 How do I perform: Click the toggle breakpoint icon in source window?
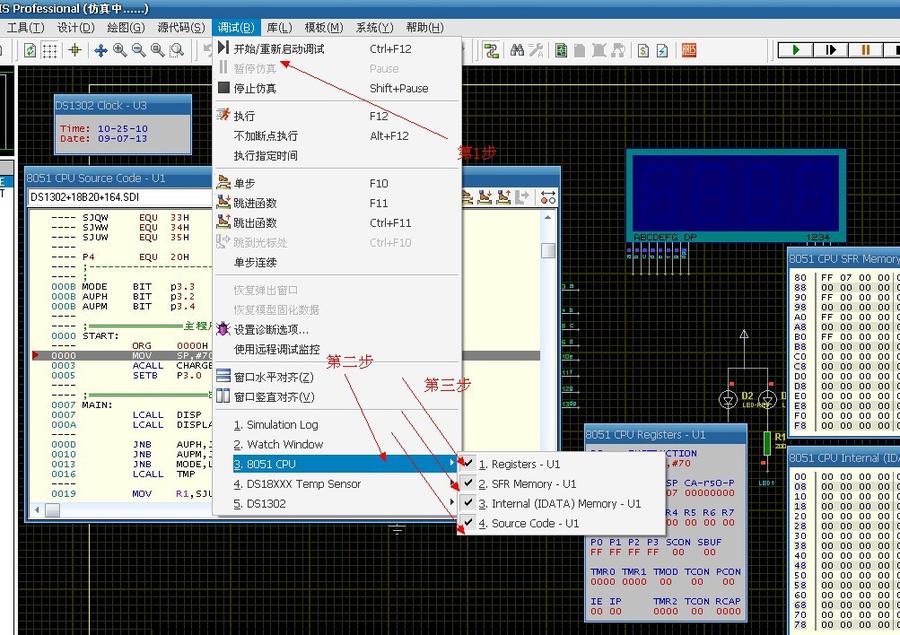(x=548, y=197)
